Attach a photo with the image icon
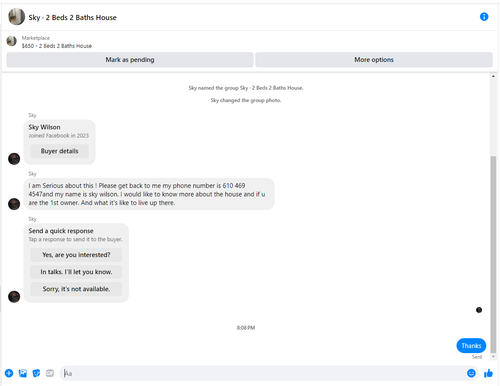The width and height of the screenshot is (500, 386). [23, 373]
